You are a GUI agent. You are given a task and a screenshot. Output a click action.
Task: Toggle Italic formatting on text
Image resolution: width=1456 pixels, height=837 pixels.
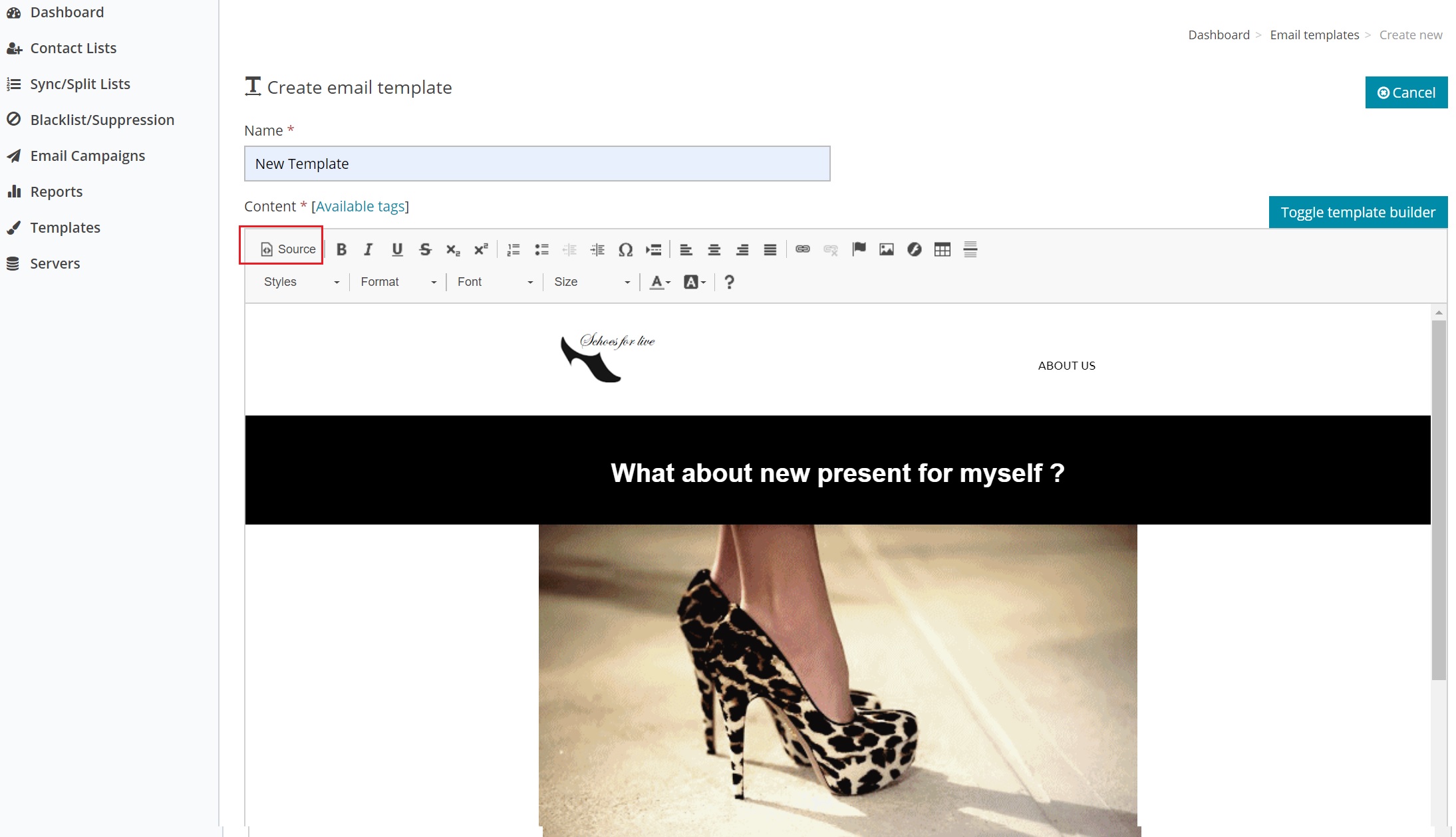coord(368,249)
